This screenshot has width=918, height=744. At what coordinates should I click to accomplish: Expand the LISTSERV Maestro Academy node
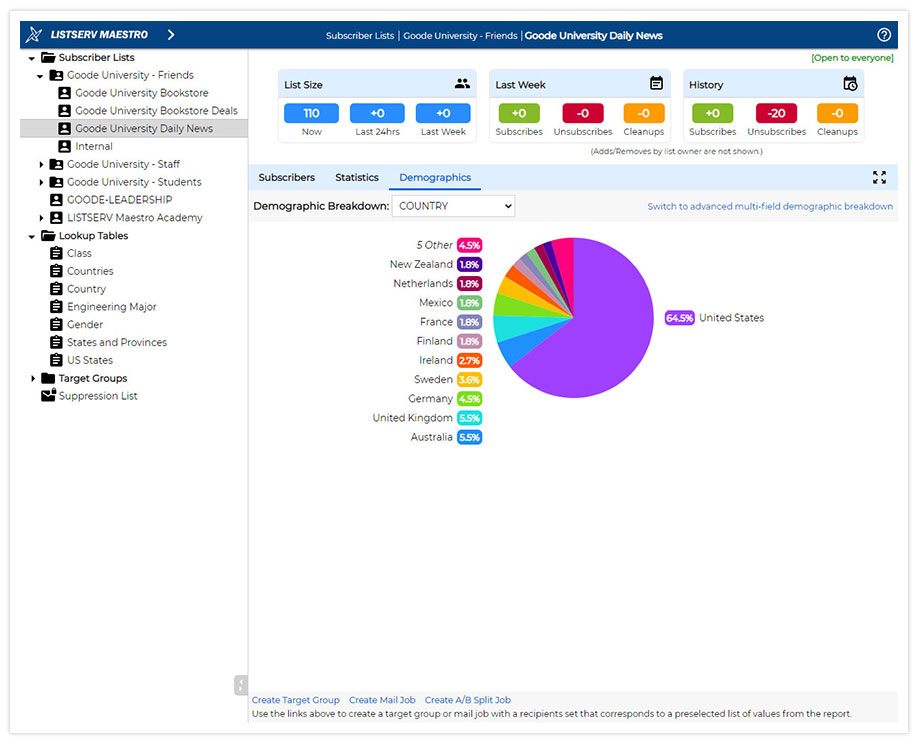41,218
